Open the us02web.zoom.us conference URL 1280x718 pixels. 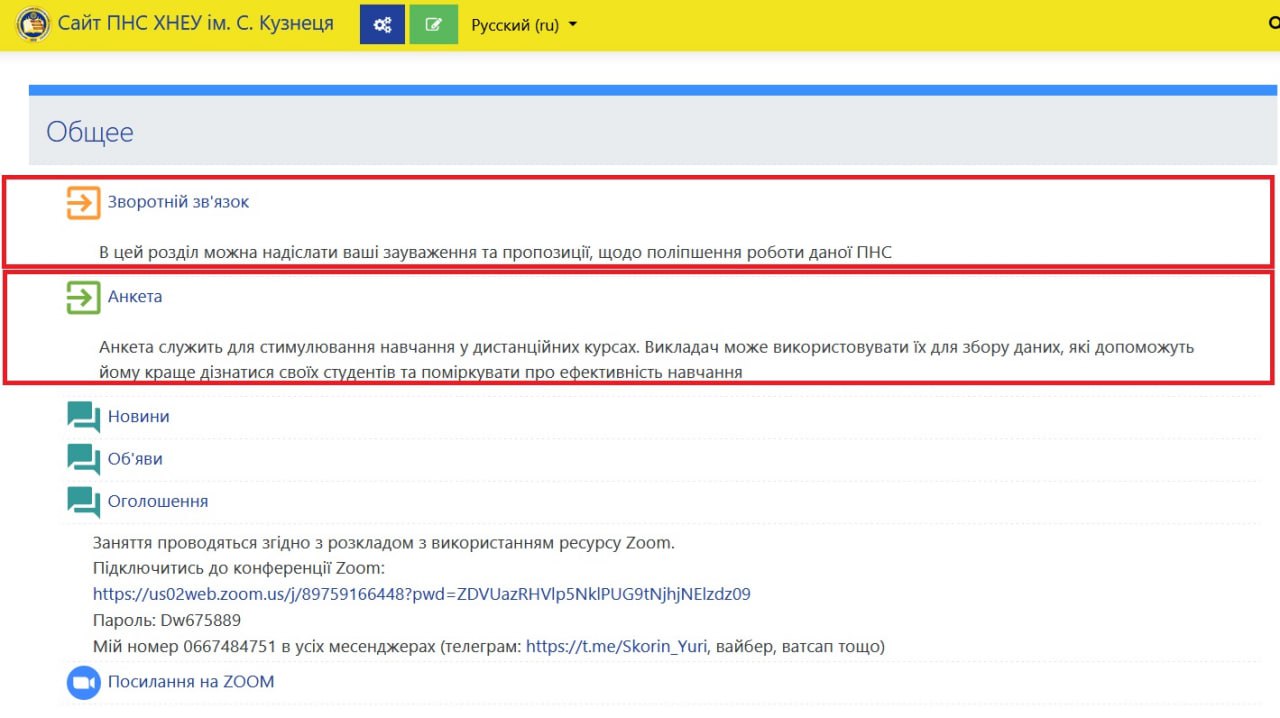[x=421, y=594]
